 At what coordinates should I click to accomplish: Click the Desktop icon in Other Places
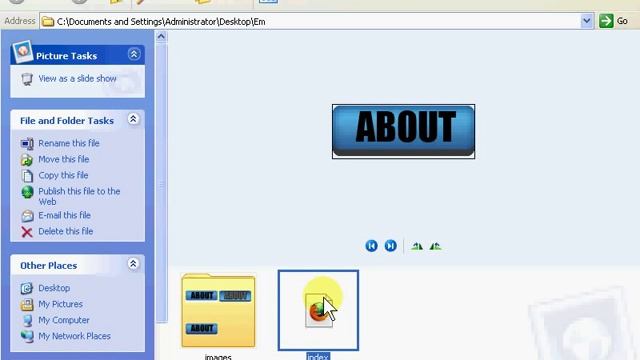point(27,288)
